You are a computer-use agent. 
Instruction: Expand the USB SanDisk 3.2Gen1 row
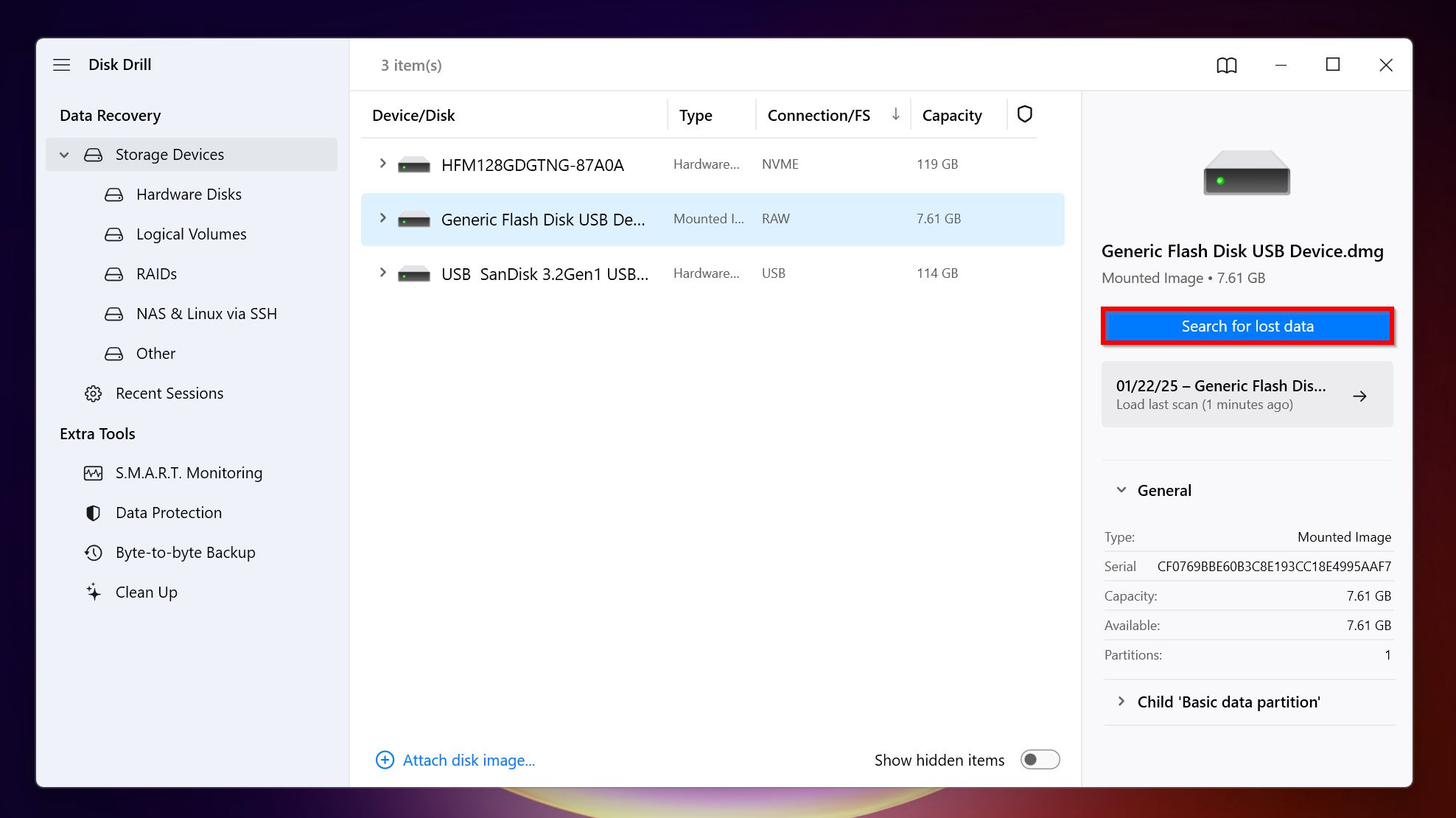pos(382,273)
